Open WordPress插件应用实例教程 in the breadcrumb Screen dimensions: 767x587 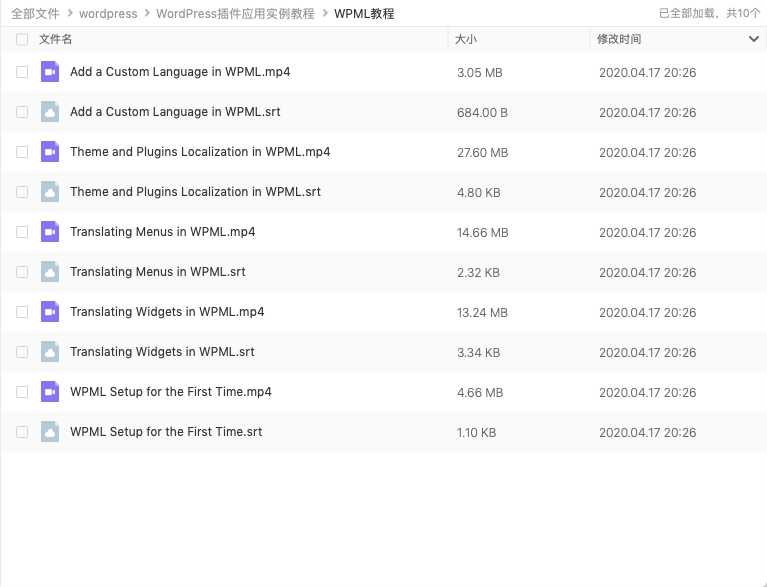click(235, 14)
